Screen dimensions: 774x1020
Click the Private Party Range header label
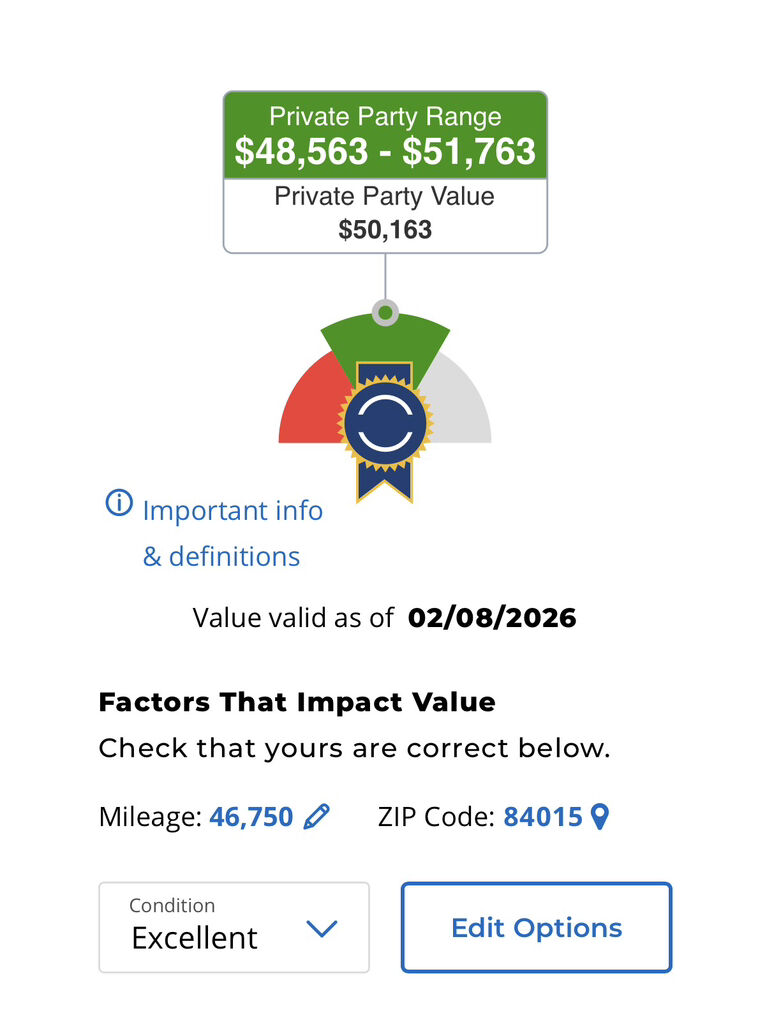385,116
